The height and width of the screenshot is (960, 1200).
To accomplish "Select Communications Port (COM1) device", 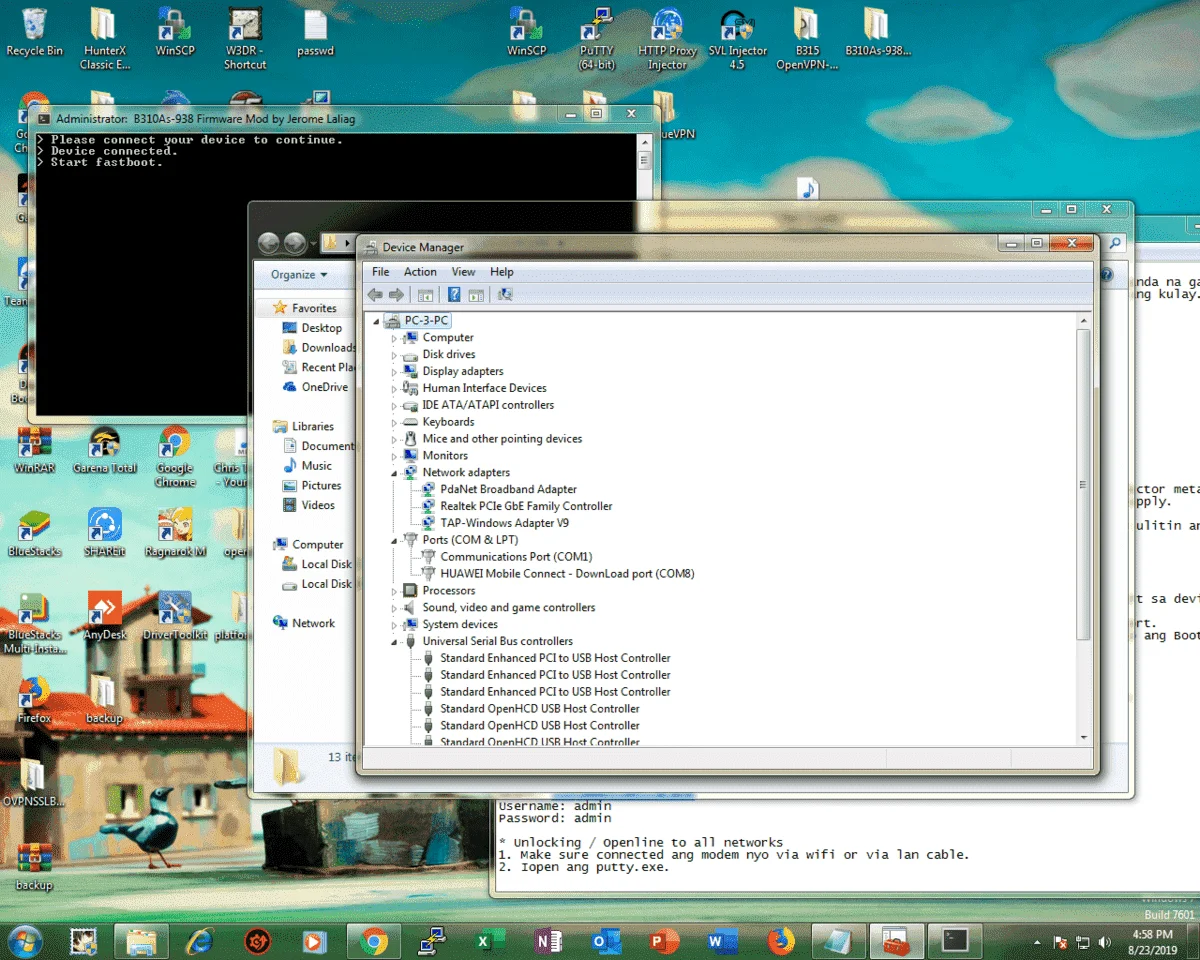I will coord(516,557).
